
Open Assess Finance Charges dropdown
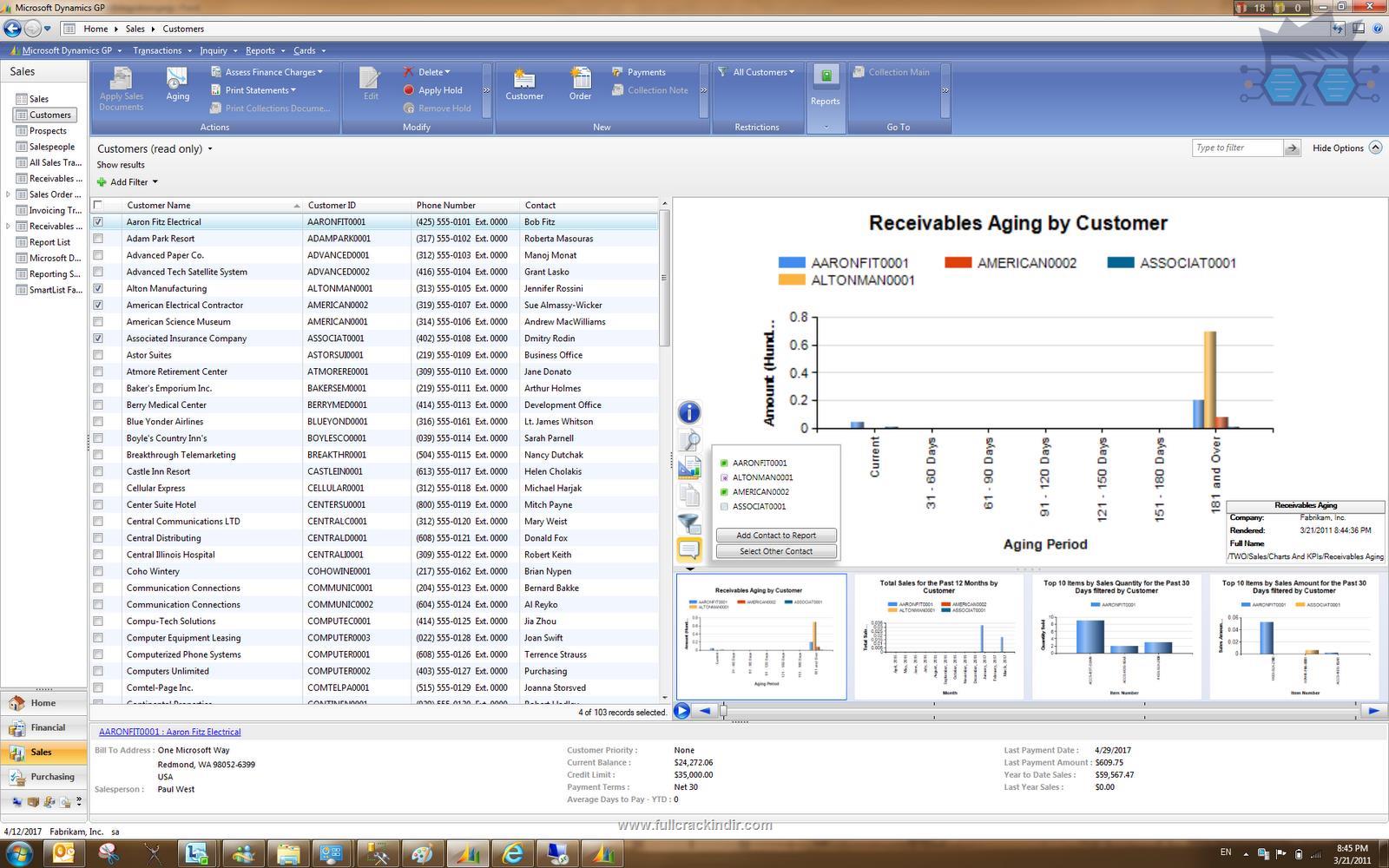pyautogui.click(x=267, y=72)
